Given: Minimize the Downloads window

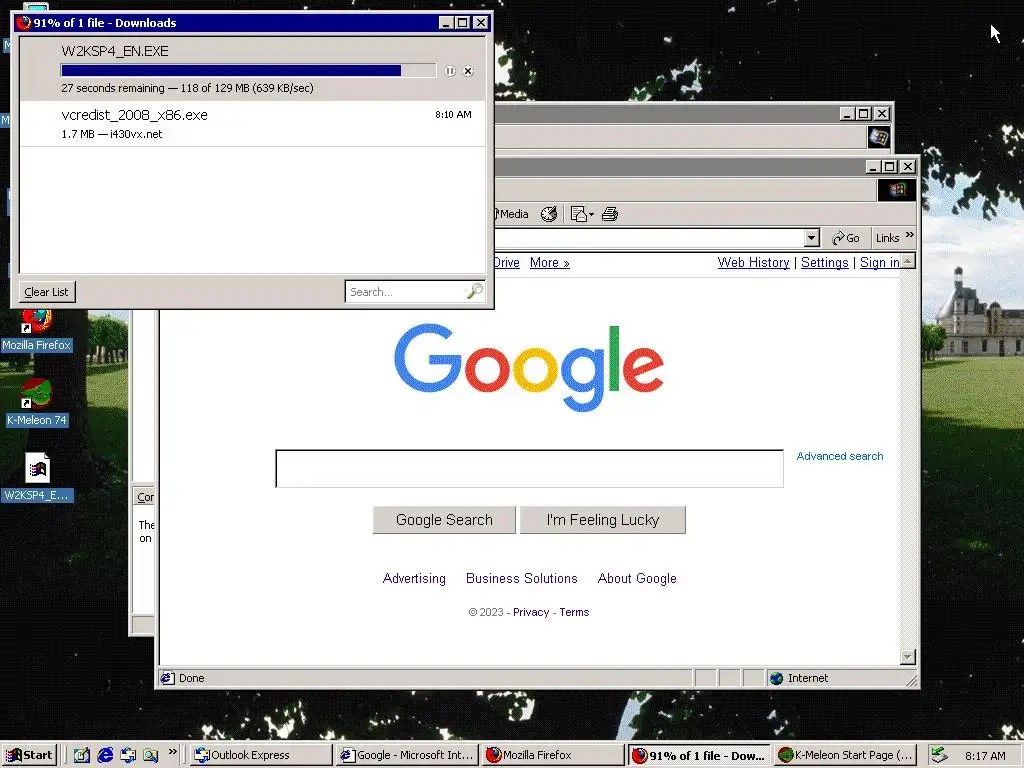Looking at the screenshot, I should tap(446, 23).
